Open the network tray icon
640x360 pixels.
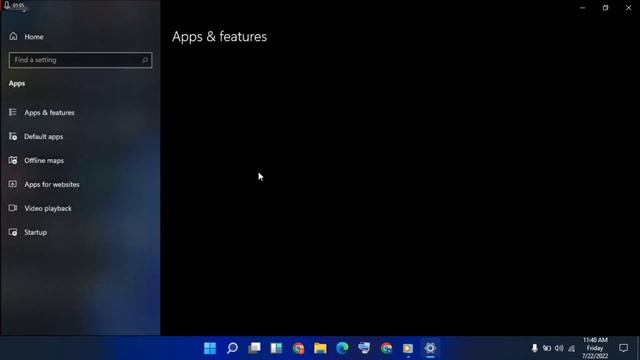[x=572, y=348]
